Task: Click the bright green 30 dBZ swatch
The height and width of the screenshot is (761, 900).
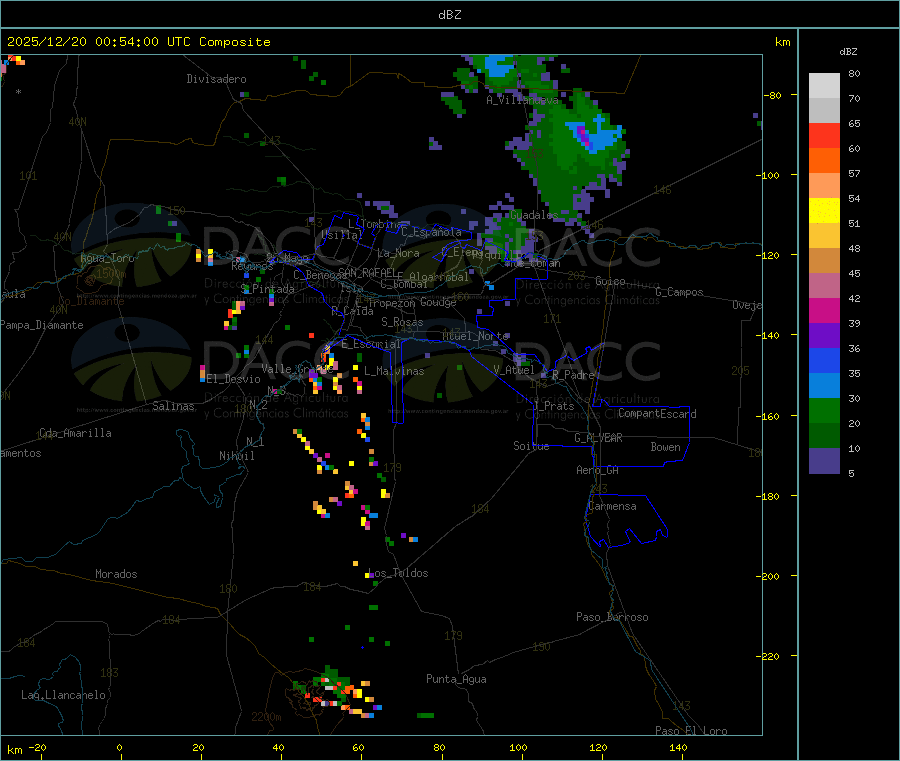Action: coord(824,410)
